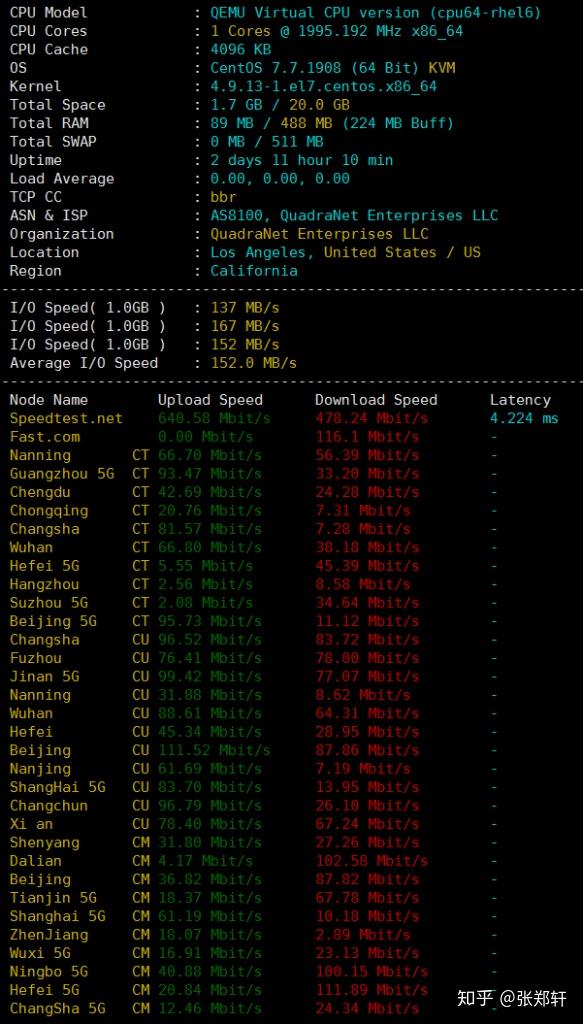Click the Average I/O Speed 152.0 MB/s
The height and width of the screenshot is (1024, 583).
pyautogui.click(x=253, y=363)
